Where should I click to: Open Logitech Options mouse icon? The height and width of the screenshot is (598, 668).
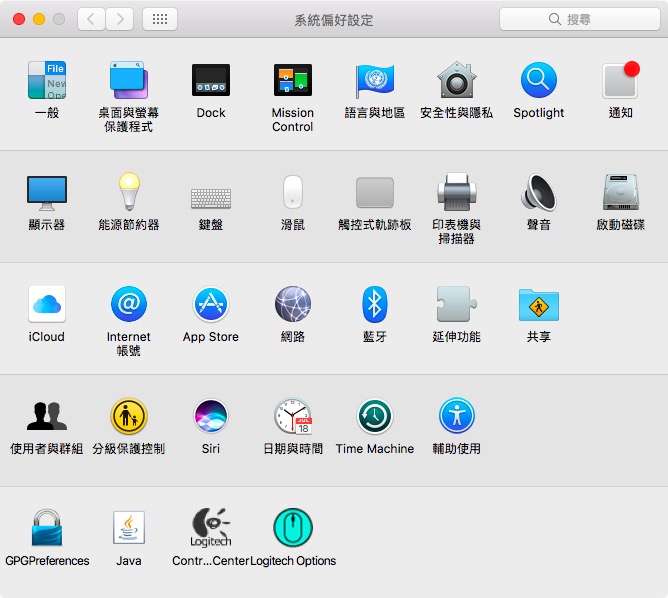coord(293,528)
